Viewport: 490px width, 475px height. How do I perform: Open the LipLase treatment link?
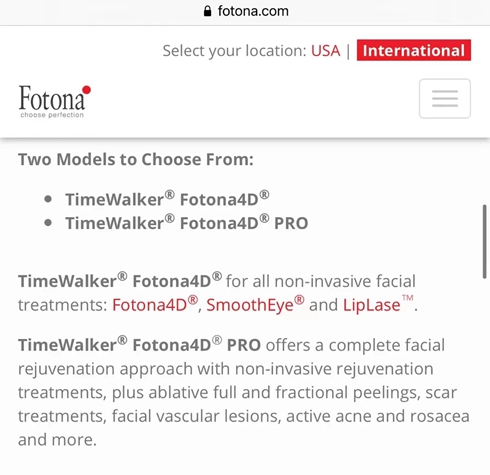[x=378, y=304]
